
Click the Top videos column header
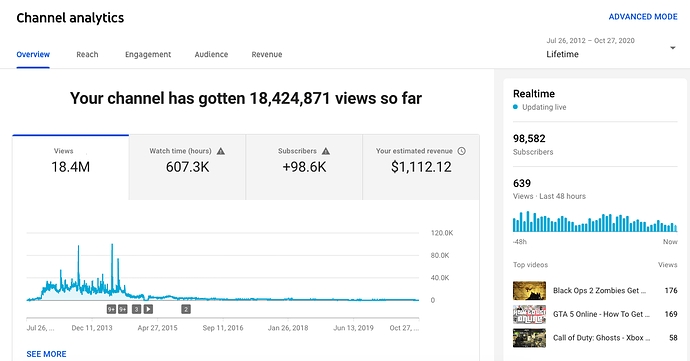530,265
